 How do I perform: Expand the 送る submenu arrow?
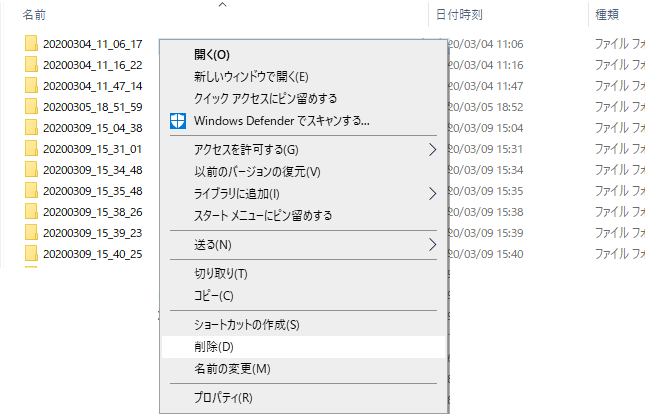(432, 244)
